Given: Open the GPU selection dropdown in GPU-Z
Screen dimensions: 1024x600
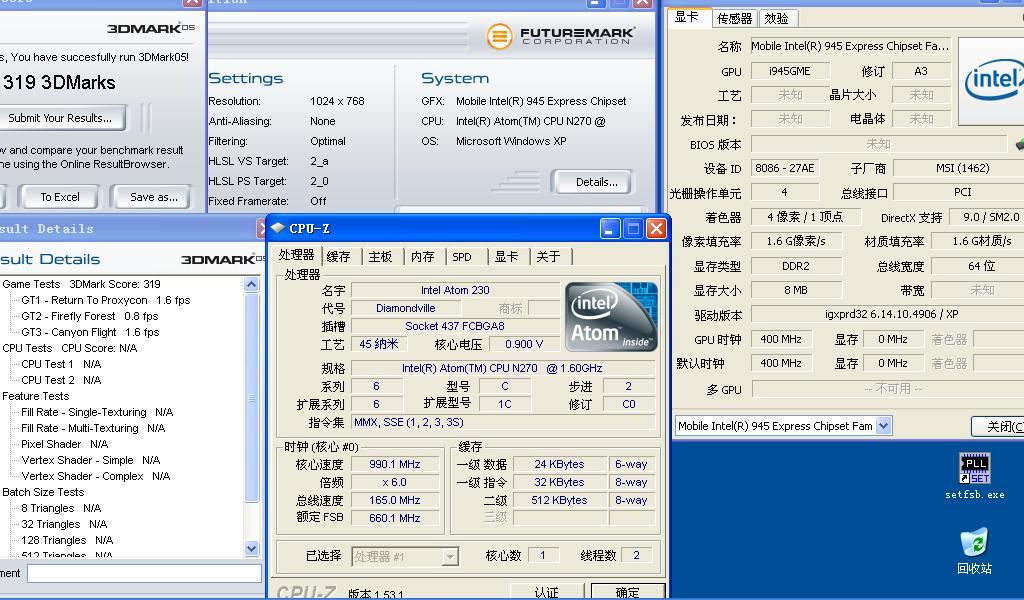Looking at the screenshot, I should [883, 426].
